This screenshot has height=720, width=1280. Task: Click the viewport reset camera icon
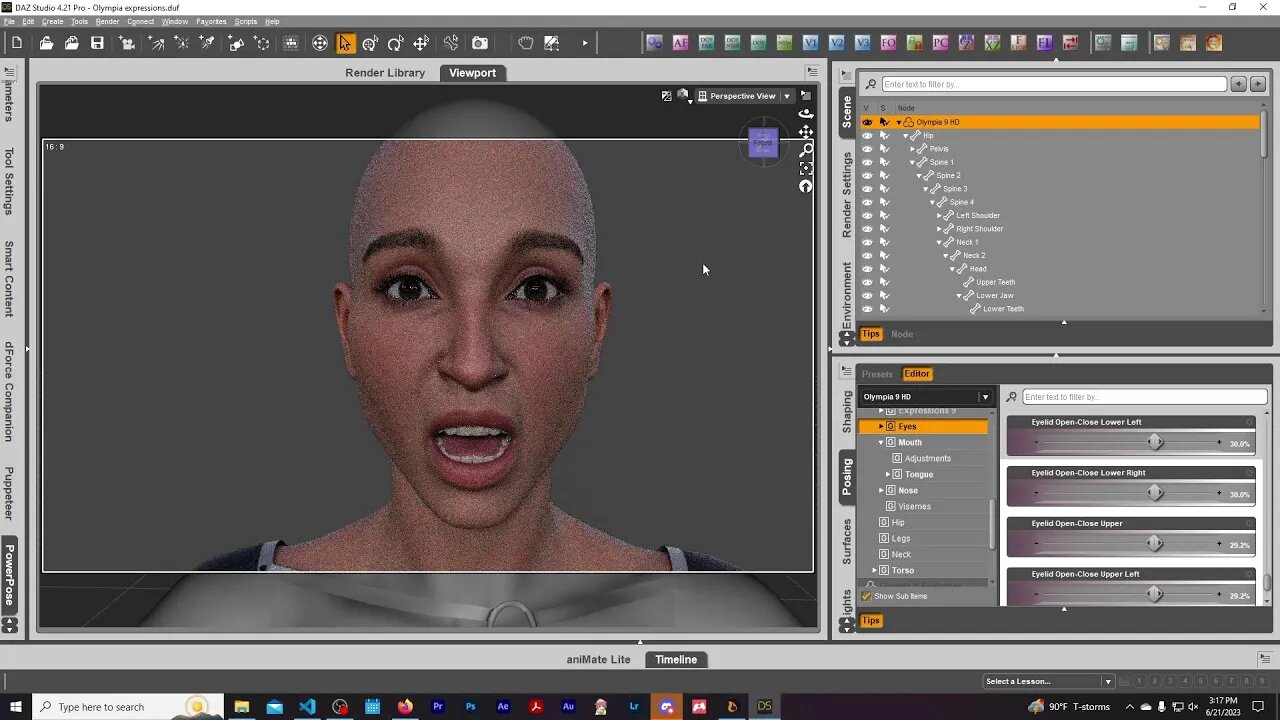tap(806, 186)
